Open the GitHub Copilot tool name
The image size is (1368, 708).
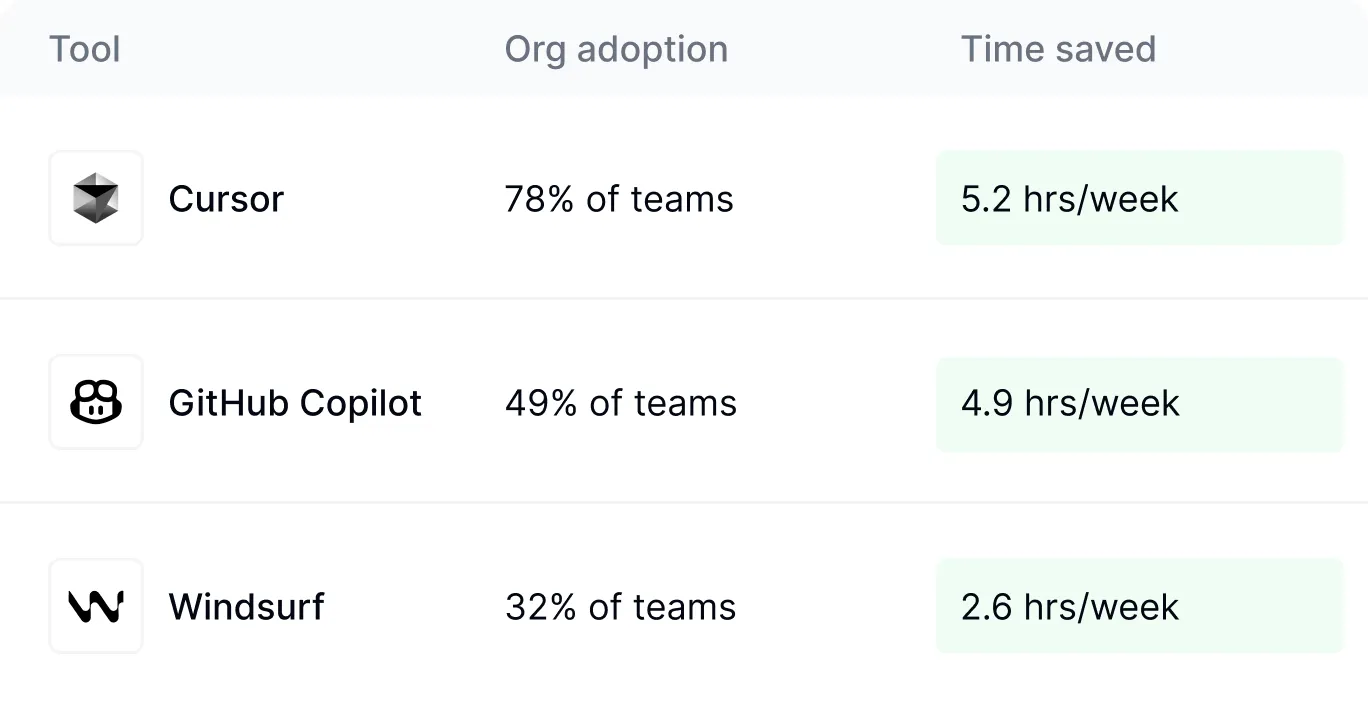pyautogui.click(x=295, y=403)
